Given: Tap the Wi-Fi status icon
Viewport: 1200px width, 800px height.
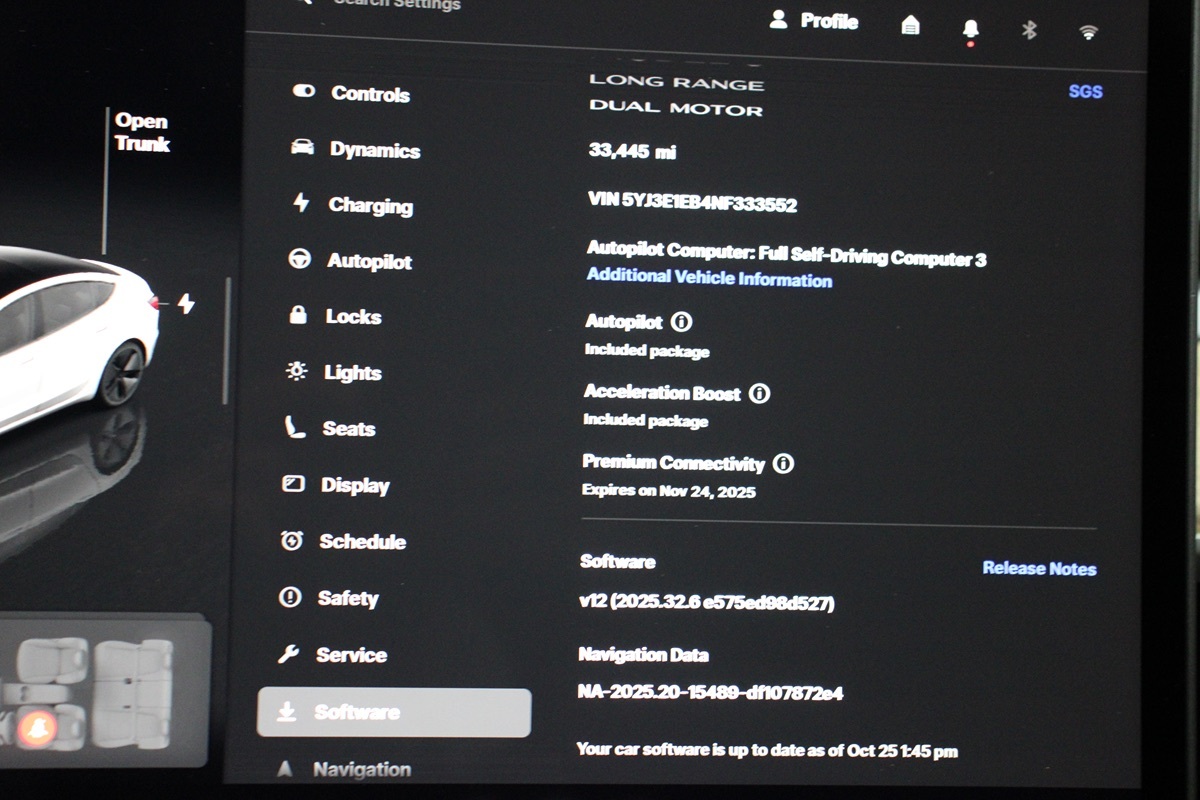Looking at the screenshot, I should 1088,32.
